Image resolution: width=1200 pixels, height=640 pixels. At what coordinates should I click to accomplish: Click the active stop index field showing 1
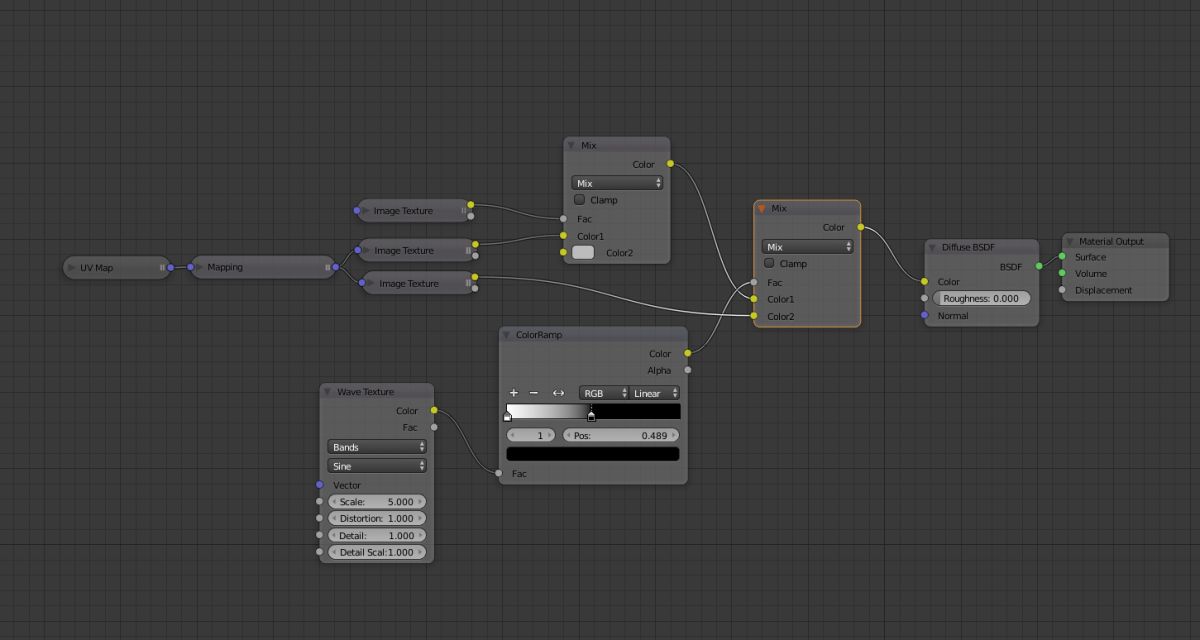tap(532, 435)
